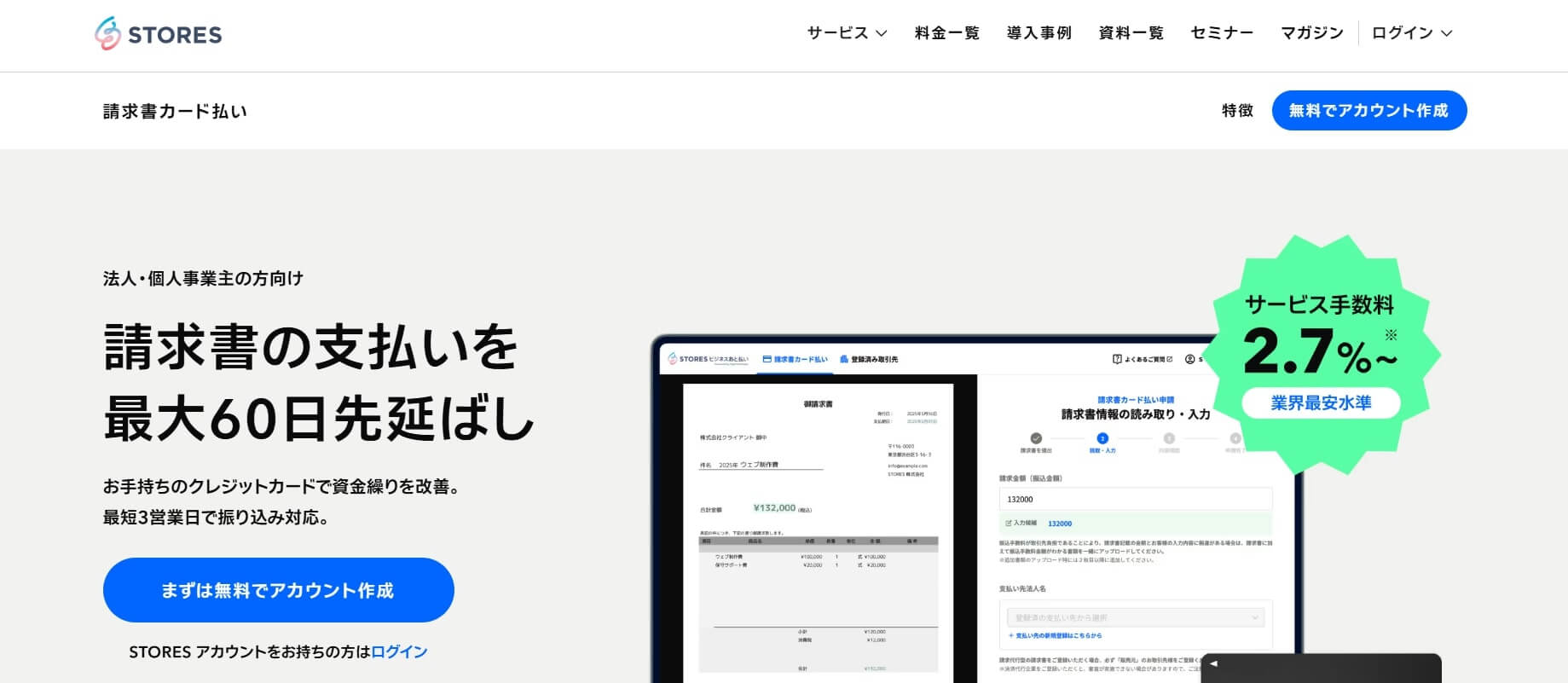Open the 導入事例 menu item
The image size is (1568, 683).
click(1039, 33)
